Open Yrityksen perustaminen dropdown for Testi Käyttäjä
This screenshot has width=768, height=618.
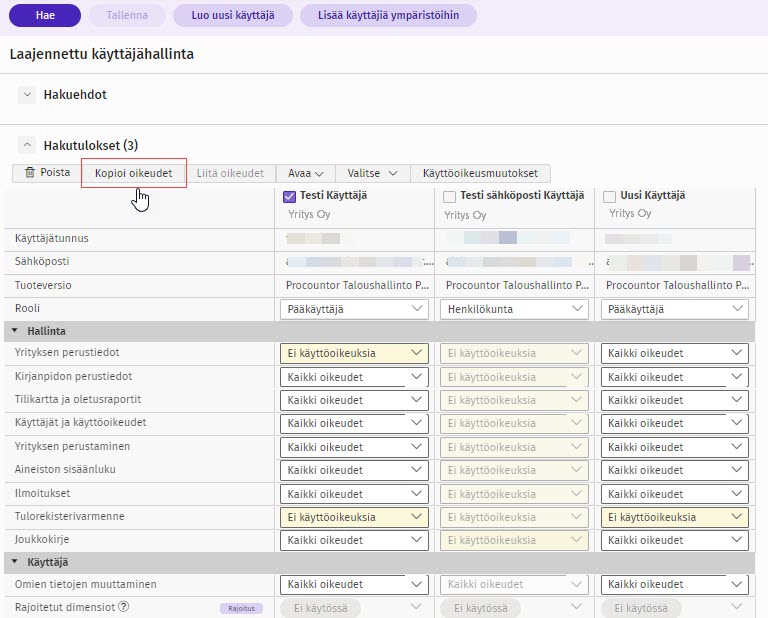(354, 447)
